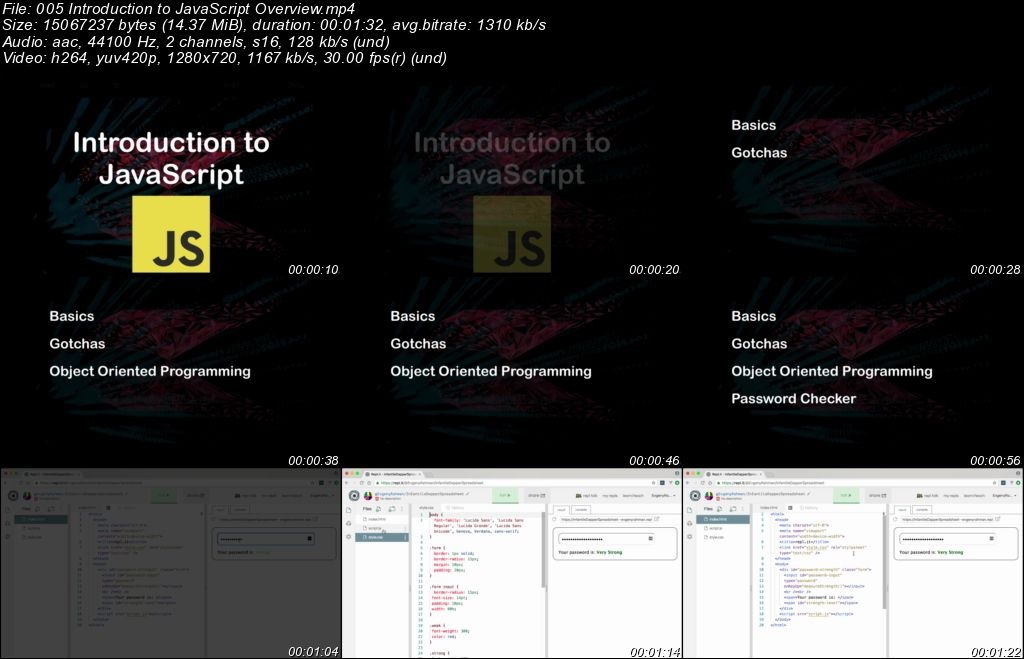Screen dimensions: 1024x659
Task: Click the browser back arrow in the 00:01:14 frame
Action: pos(347,483)
